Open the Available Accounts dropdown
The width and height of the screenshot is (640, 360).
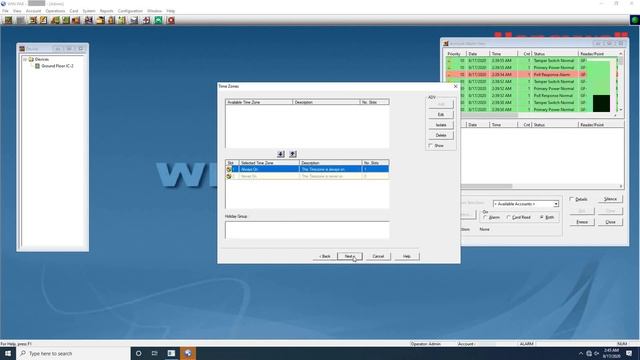click(x=556, y=204)
